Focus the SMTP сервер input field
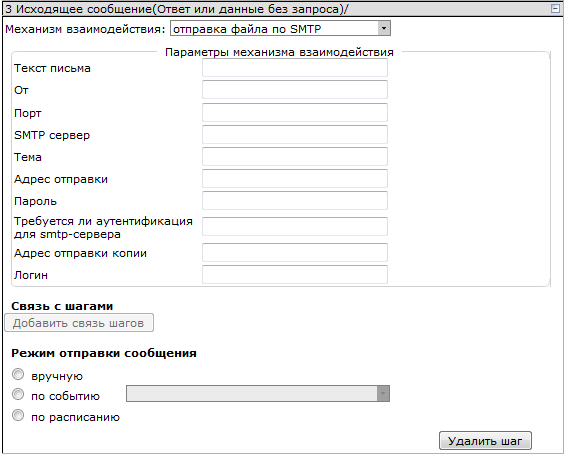Image resolution: width=567 pixels, height=457 pixels. [295, 134]
